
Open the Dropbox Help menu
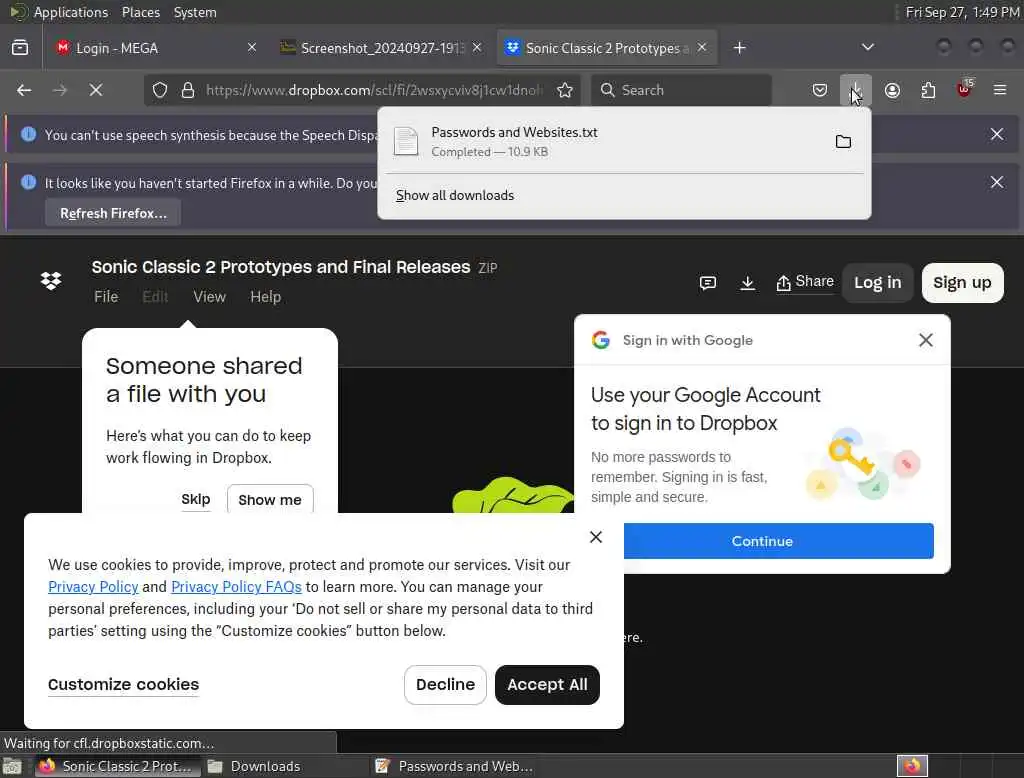pyautogui.click(x=265, y=297)
